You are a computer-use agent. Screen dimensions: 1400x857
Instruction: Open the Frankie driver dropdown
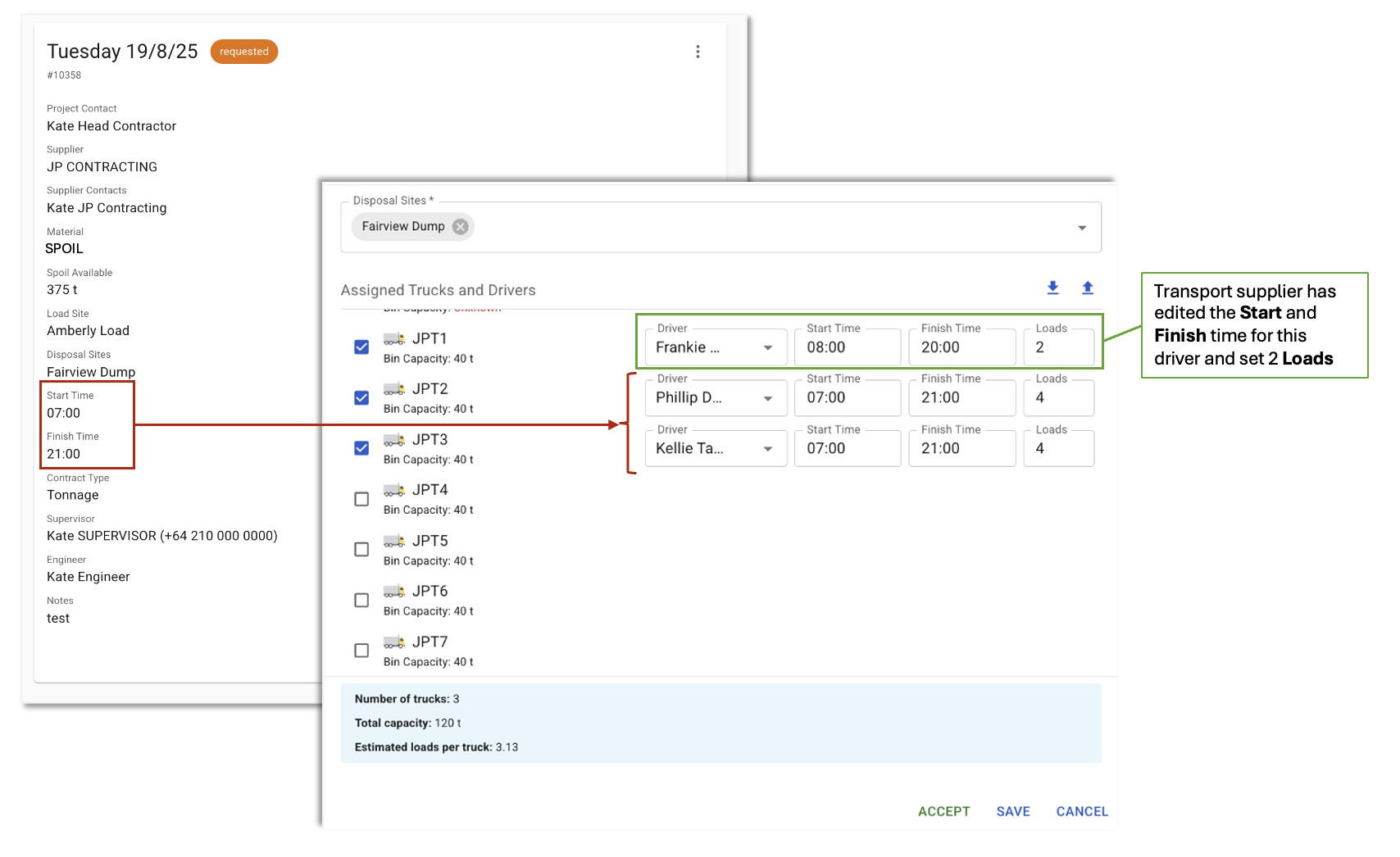(767, 347)
